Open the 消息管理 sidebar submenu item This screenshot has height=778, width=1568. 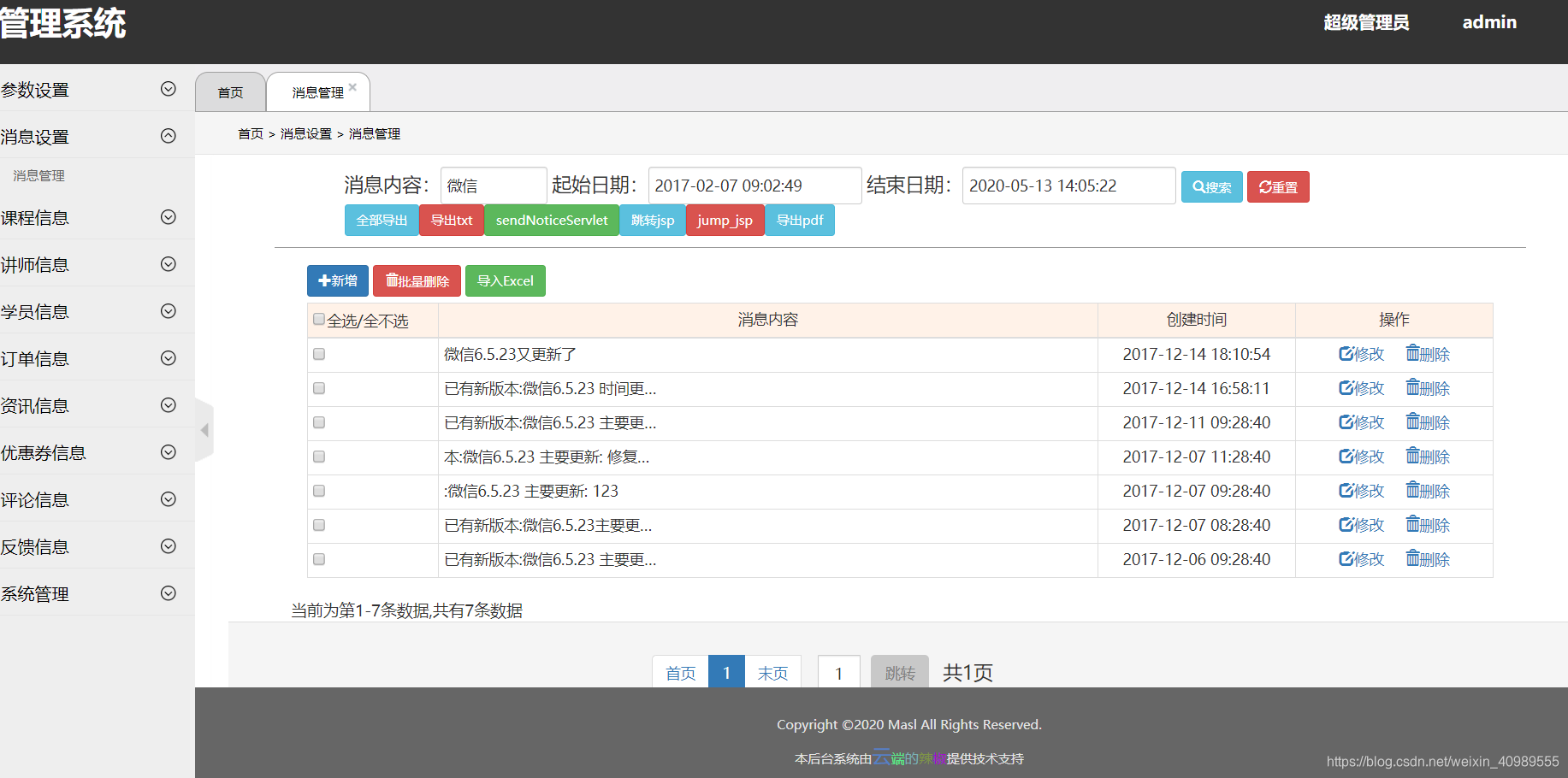click(38, 175)
